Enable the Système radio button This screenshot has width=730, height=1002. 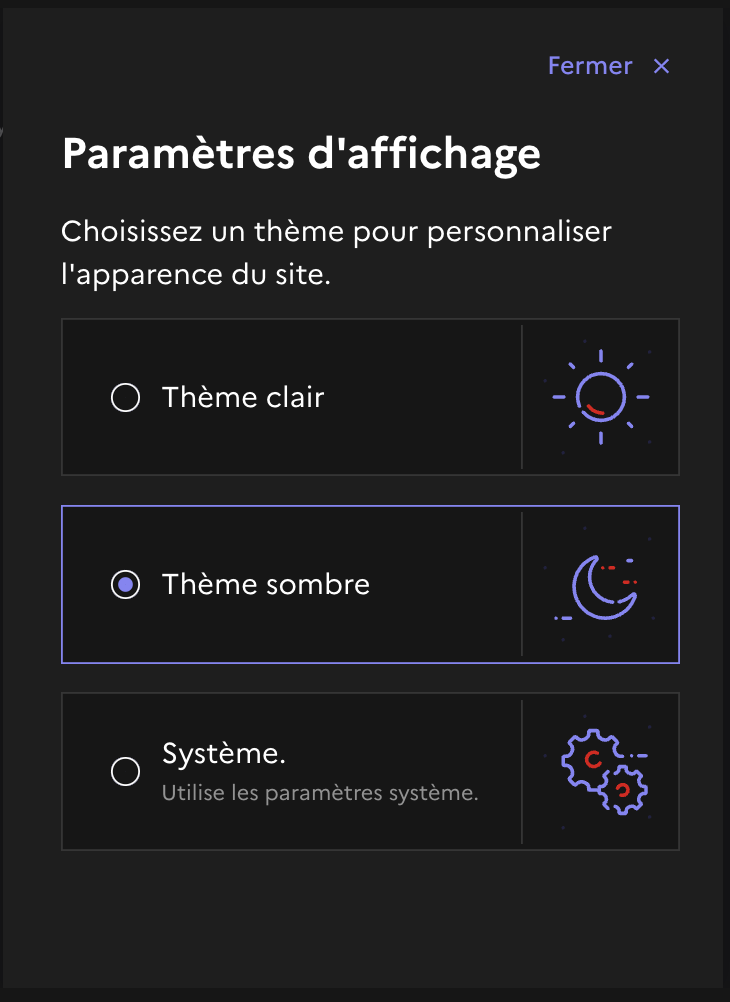pos(125,772)
